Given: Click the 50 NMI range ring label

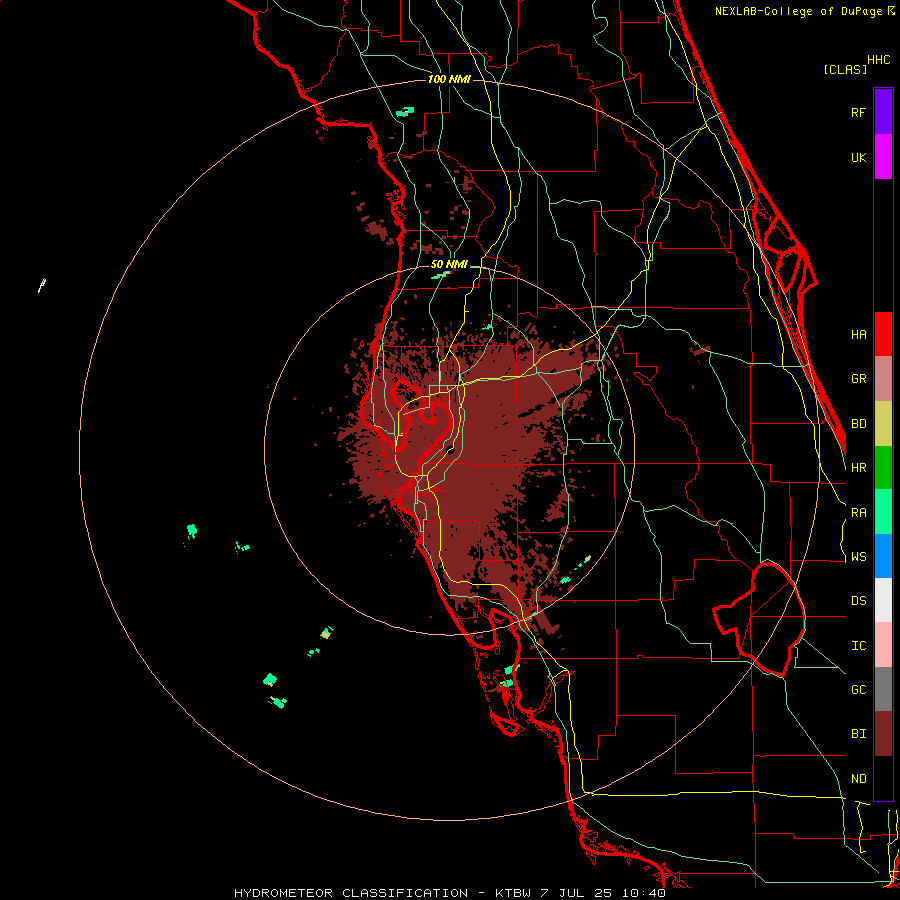Looking at the screenshot, I should point(449,264).
